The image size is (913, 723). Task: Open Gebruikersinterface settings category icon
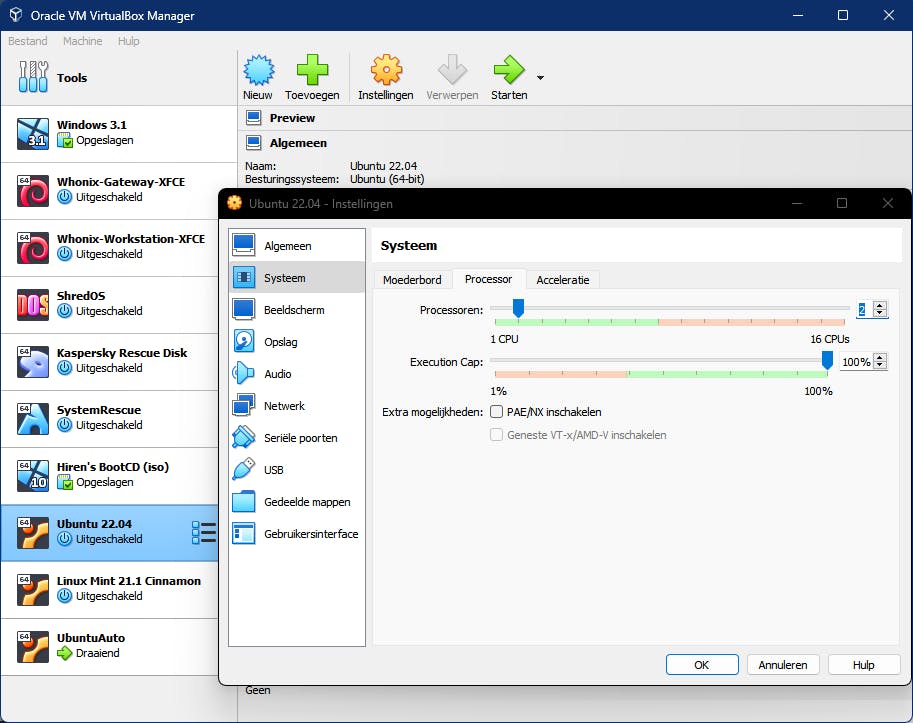tap(243, 533)
